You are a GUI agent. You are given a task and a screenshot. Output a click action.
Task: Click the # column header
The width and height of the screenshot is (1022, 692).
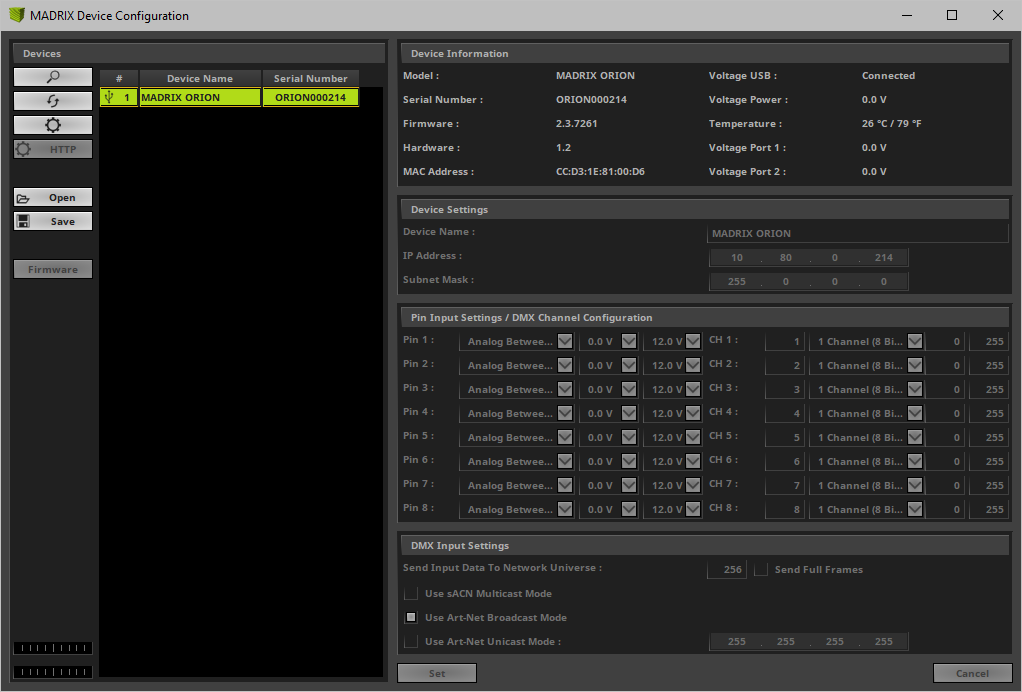119,78
